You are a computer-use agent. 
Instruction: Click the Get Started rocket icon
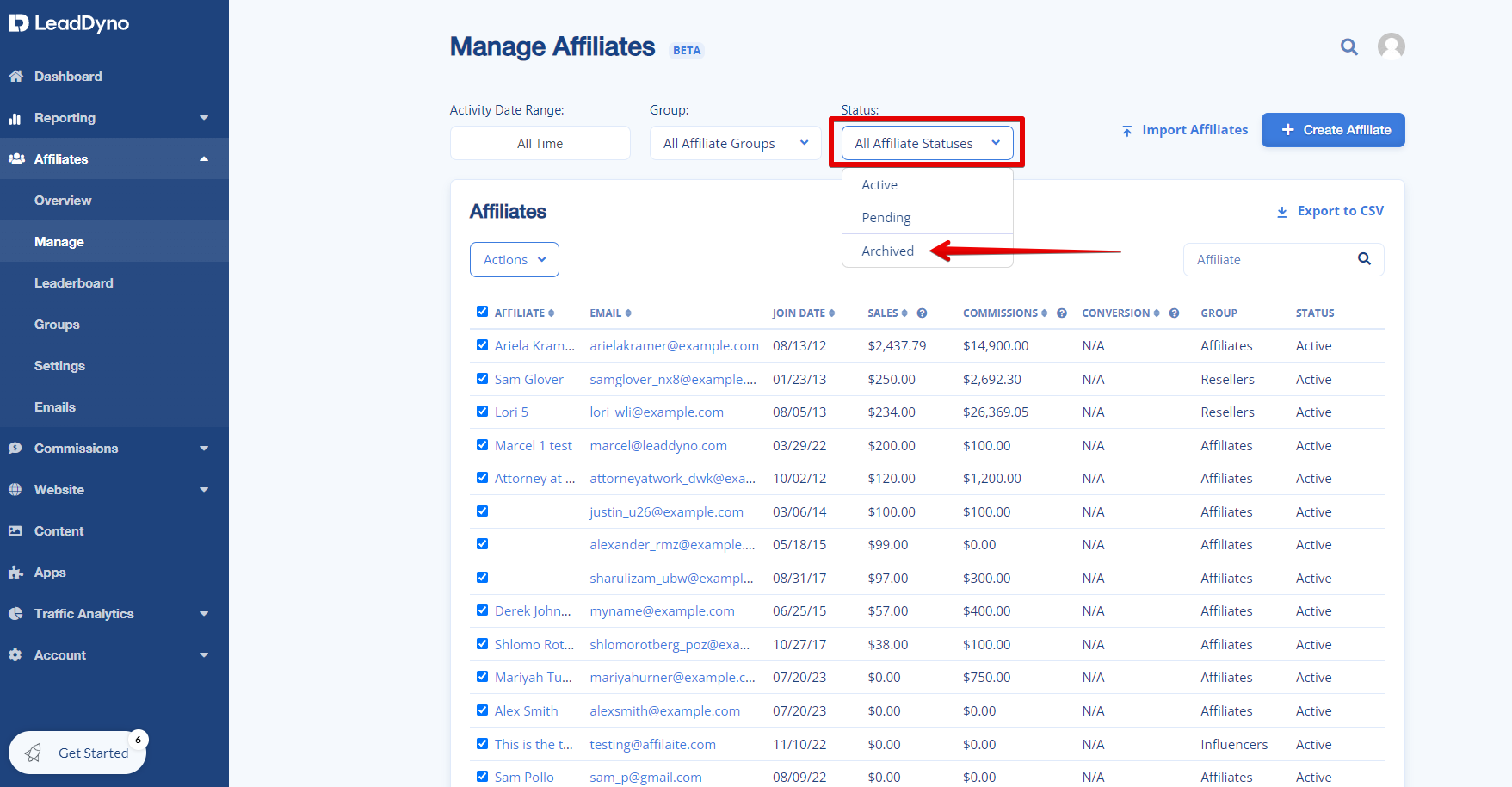33,753
